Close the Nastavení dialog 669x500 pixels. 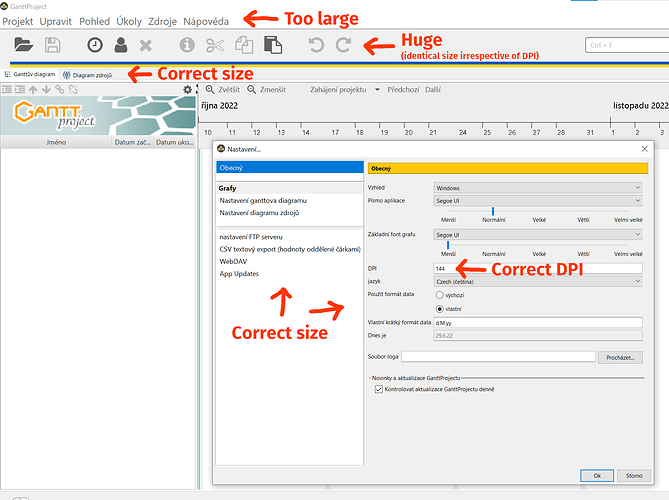pos(644,148)
